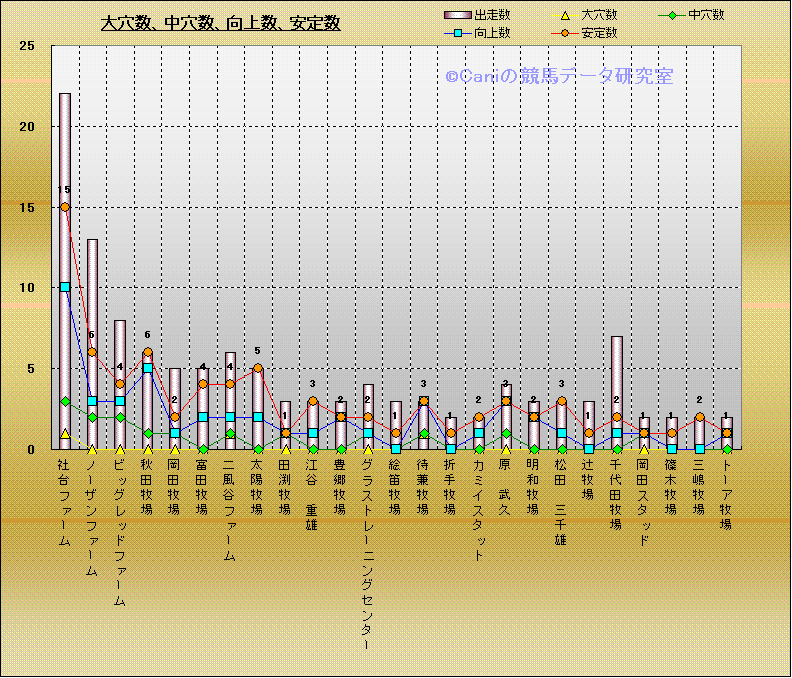Image resolution: width=792 pixels, height=678 pixels.
Task: Select orange 安定数 point for 社台ファーム
Action: click(x=65, y=207)
